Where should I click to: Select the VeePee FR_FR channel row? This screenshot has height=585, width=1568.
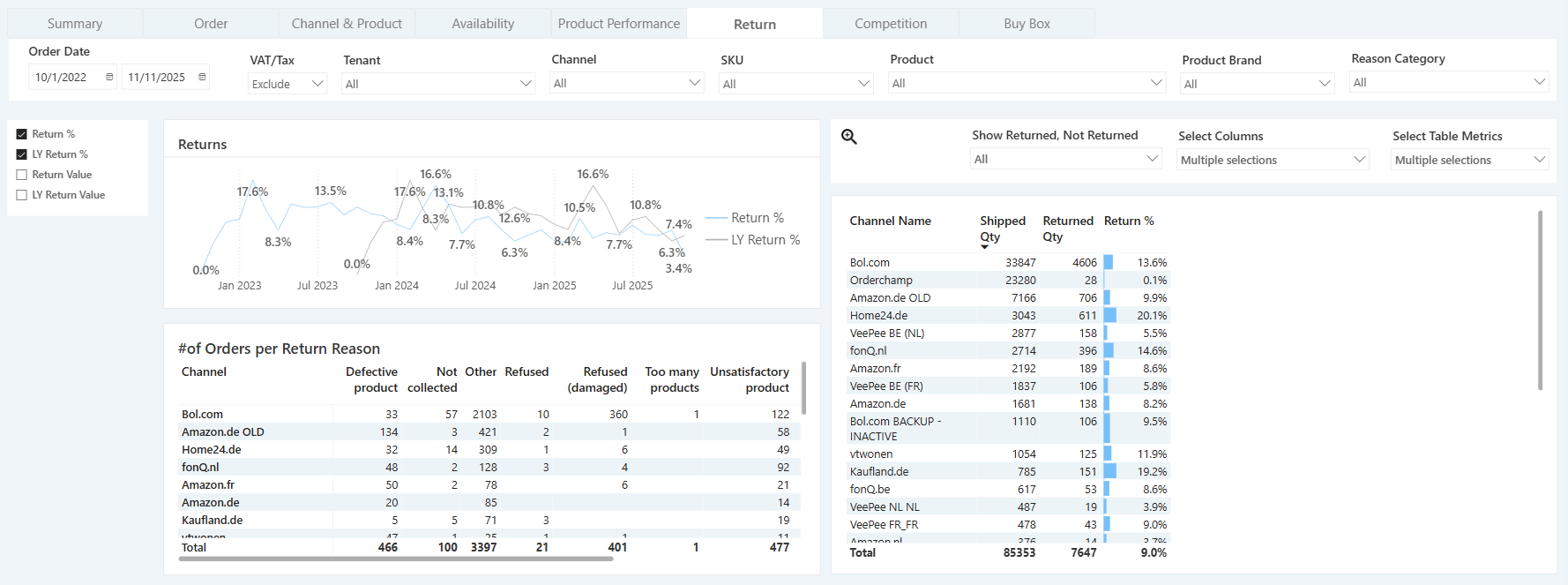click(x=1008, y=524)
